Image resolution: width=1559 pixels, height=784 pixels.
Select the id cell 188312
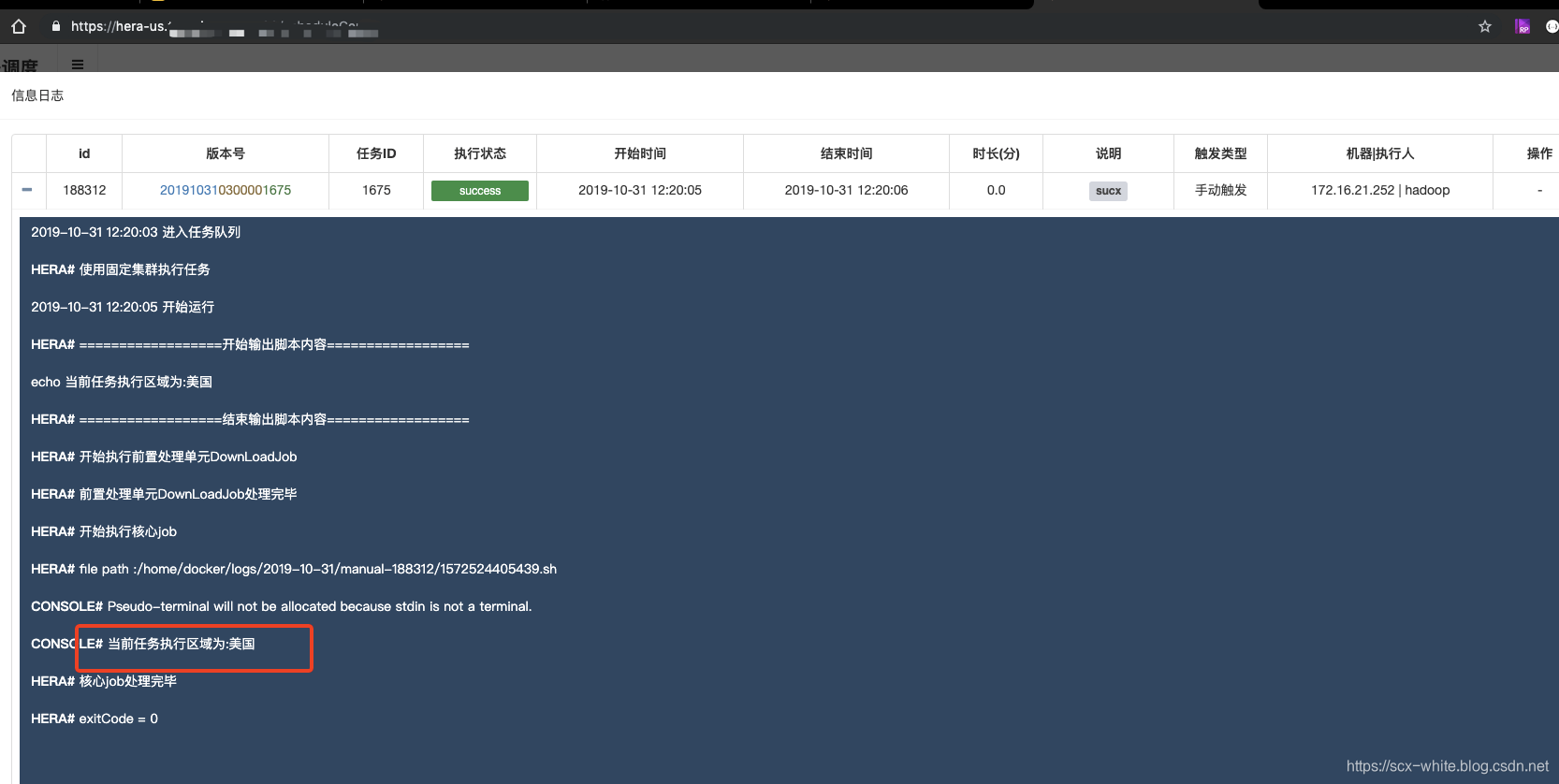[x=84, y=190]
